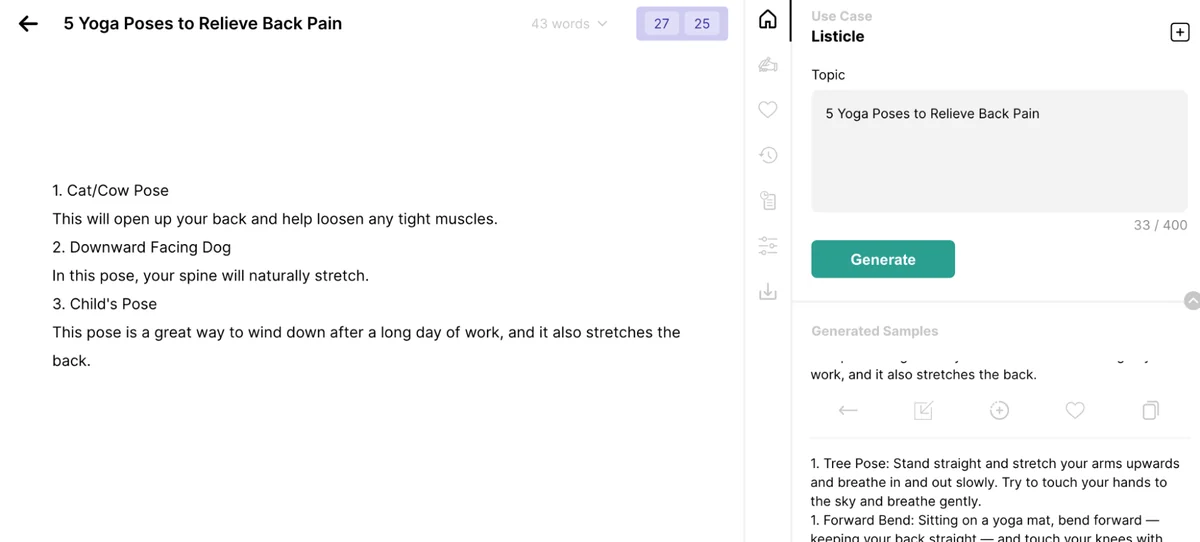Image resolution: width=1200 pixels, height=542 pixels.
Task: Open the writing hand sidebar icon
Action: tap(768, 65)
